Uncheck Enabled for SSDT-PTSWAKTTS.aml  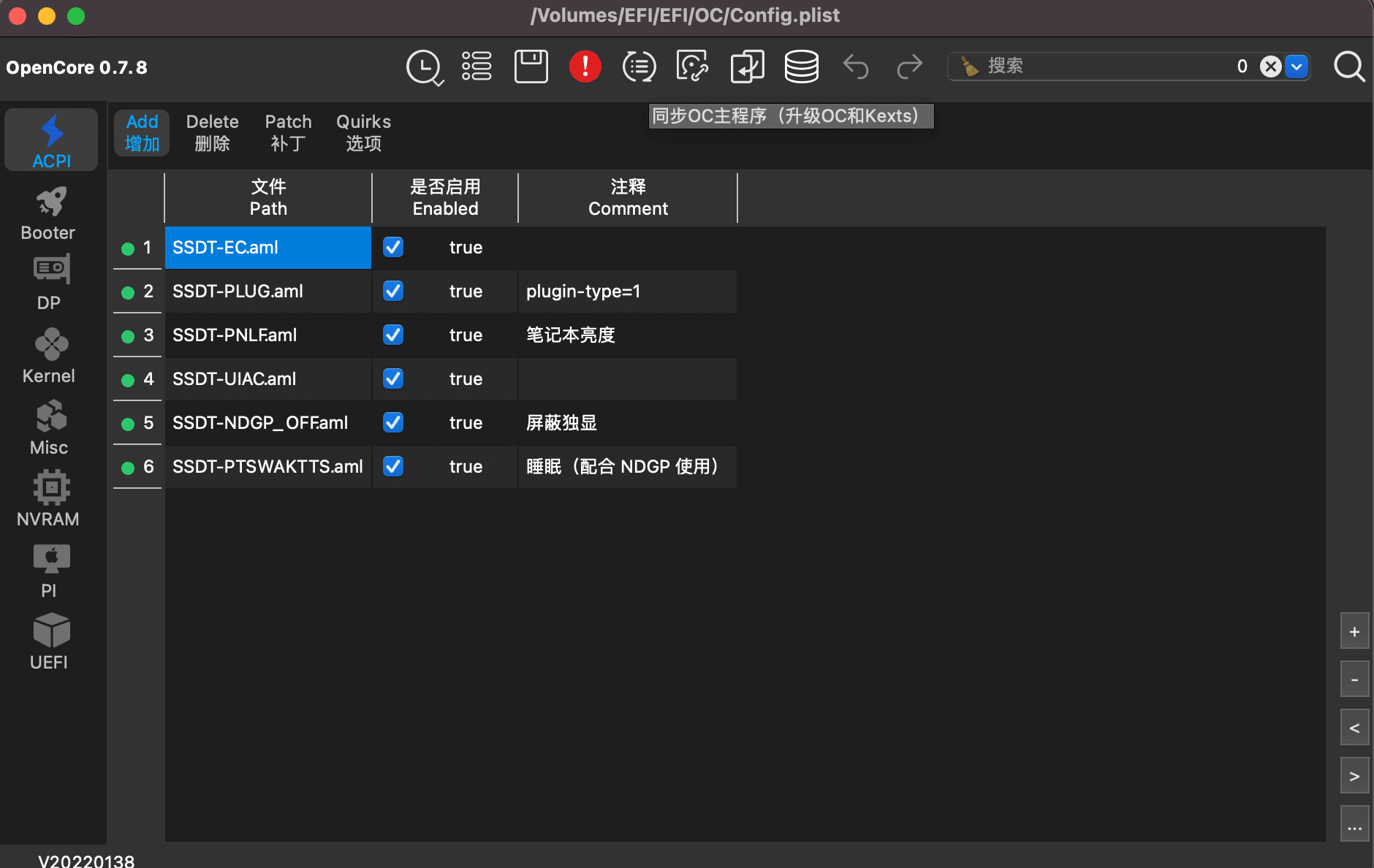click(393, 466)
